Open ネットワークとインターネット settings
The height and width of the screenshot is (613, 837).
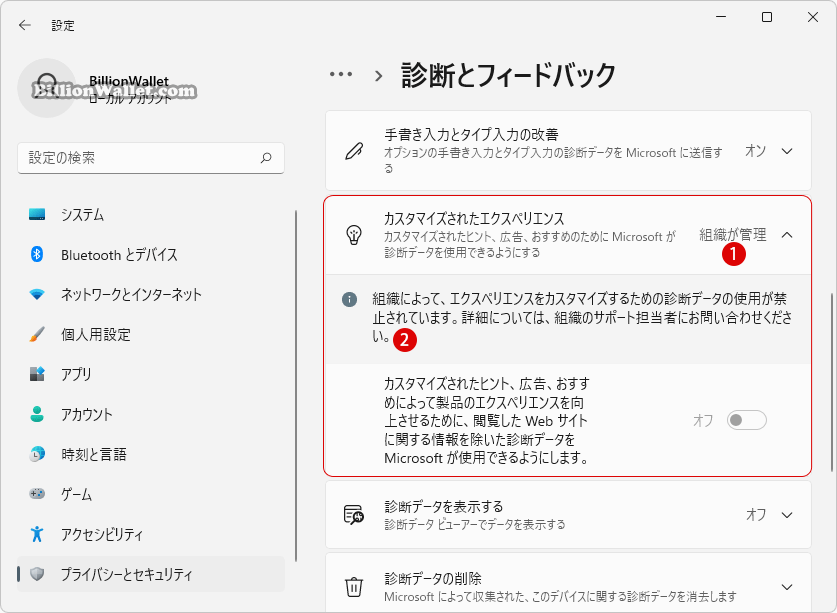click(x=151, y=294)
